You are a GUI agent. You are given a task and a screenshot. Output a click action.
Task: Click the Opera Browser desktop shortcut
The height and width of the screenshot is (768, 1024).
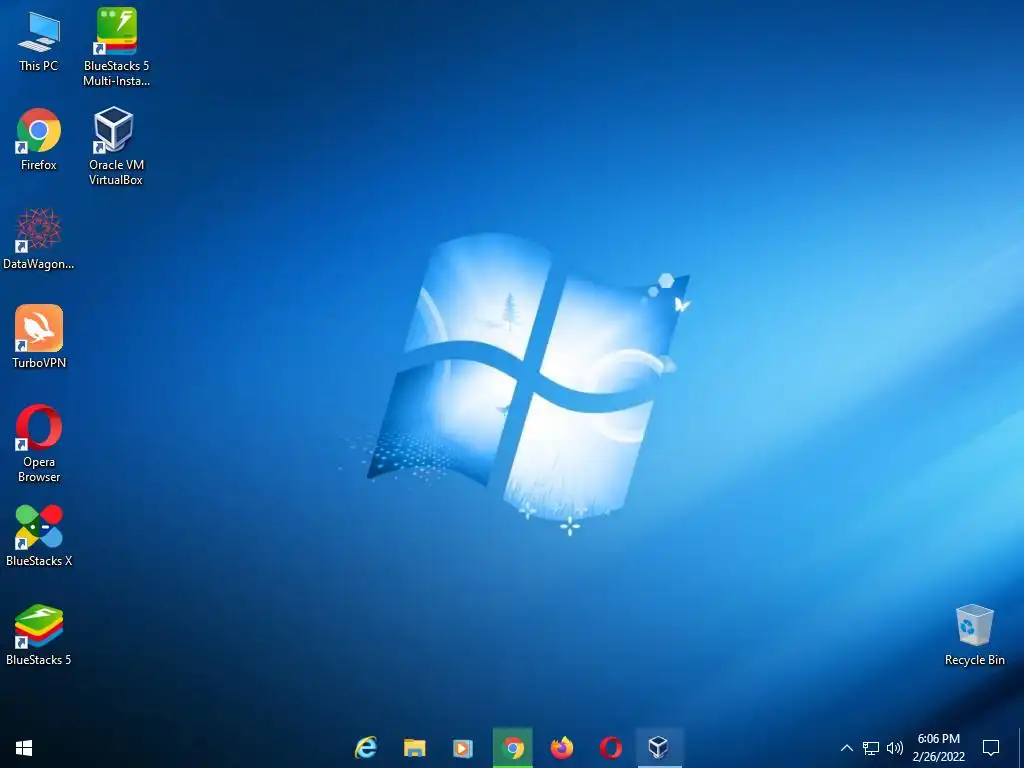coord(39,444)
